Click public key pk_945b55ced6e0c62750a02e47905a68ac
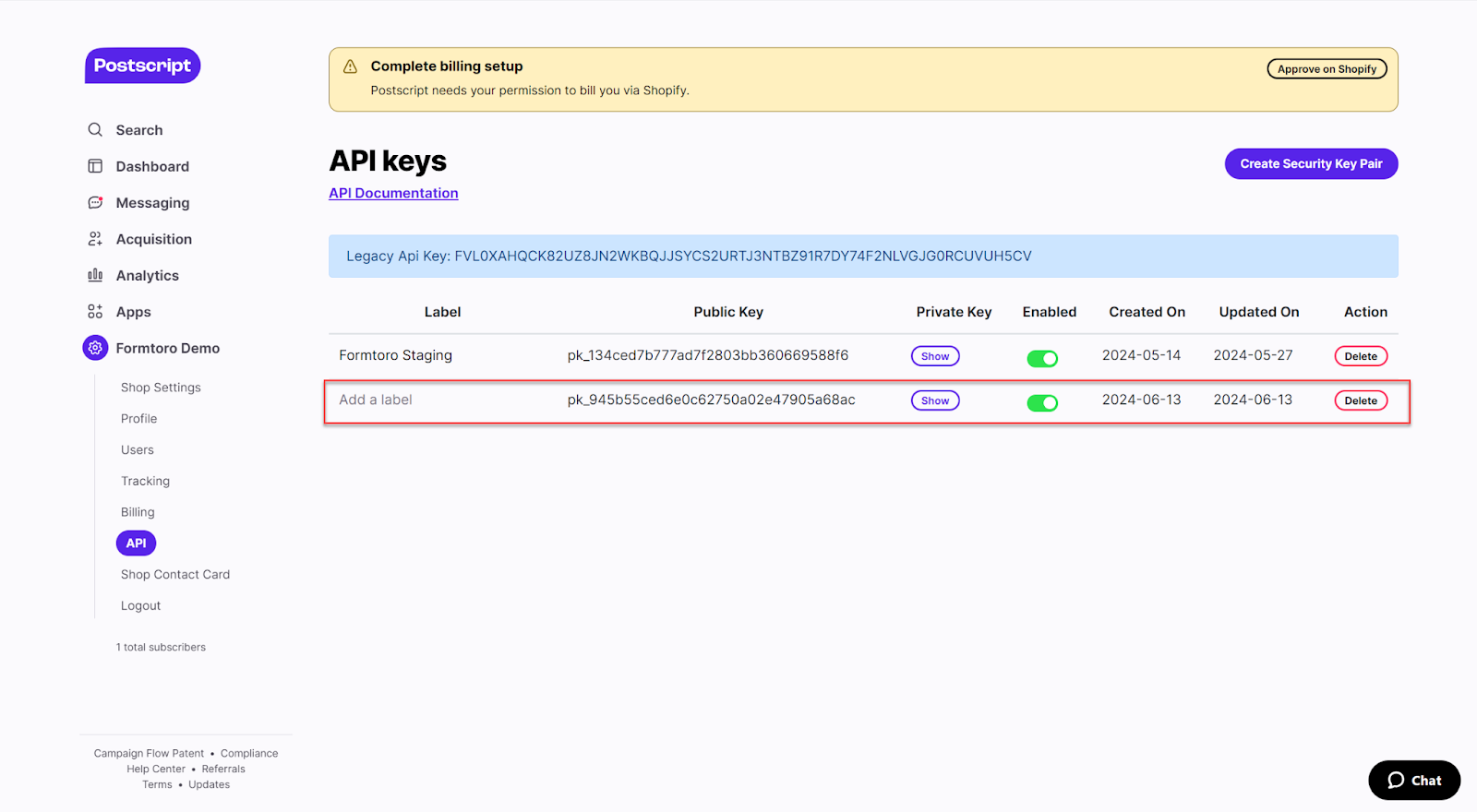 (712, 400)
